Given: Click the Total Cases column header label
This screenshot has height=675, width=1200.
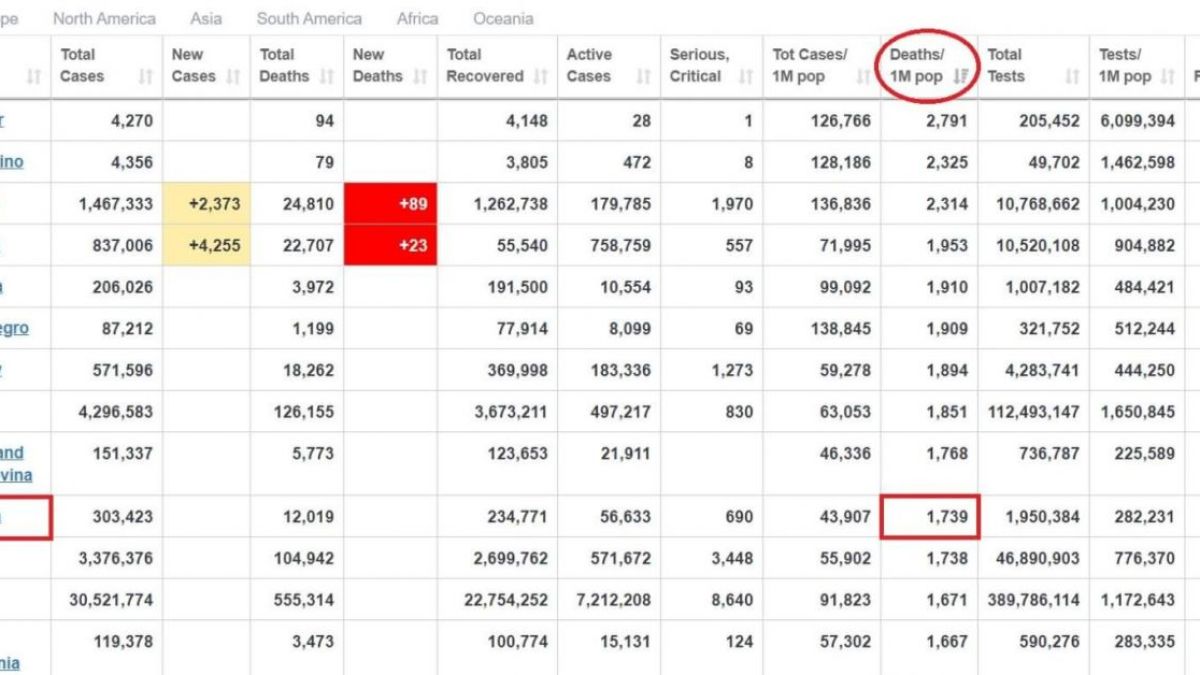Looking at the screenshot, I should [82, 65].
